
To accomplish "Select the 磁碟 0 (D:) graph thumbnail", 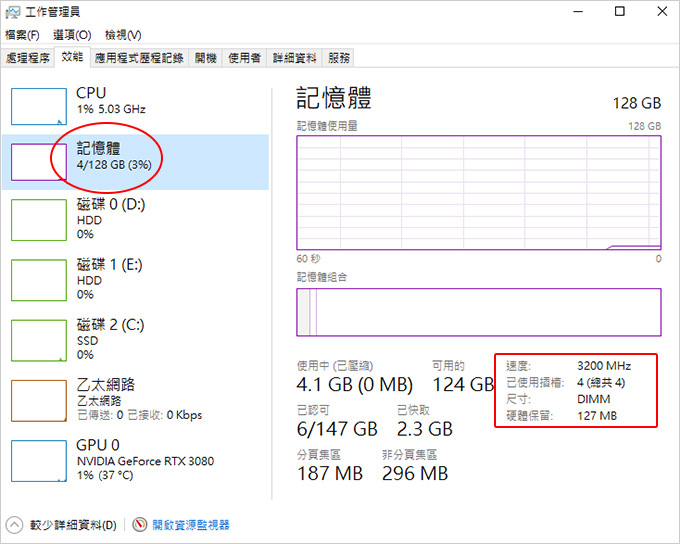I will pyautogui.click(x=39, y=220).
